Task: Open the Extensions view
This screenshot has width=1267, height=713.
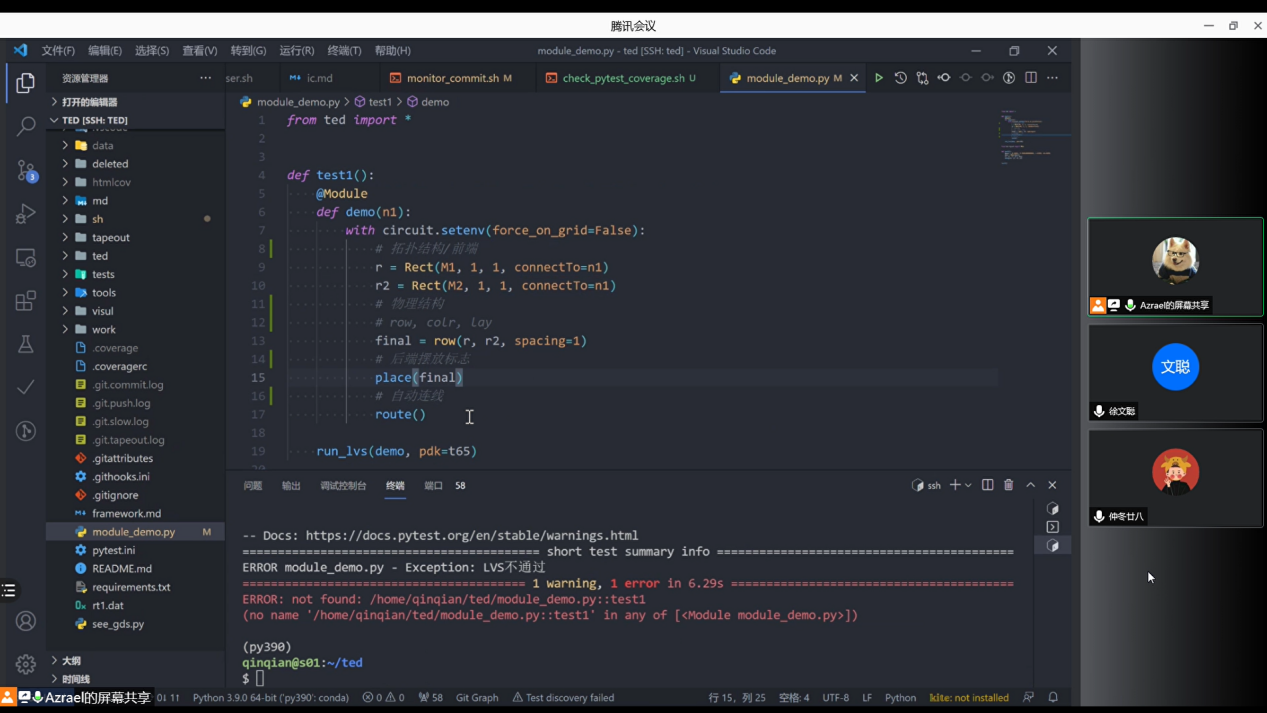Action: [x=26, y=301]
